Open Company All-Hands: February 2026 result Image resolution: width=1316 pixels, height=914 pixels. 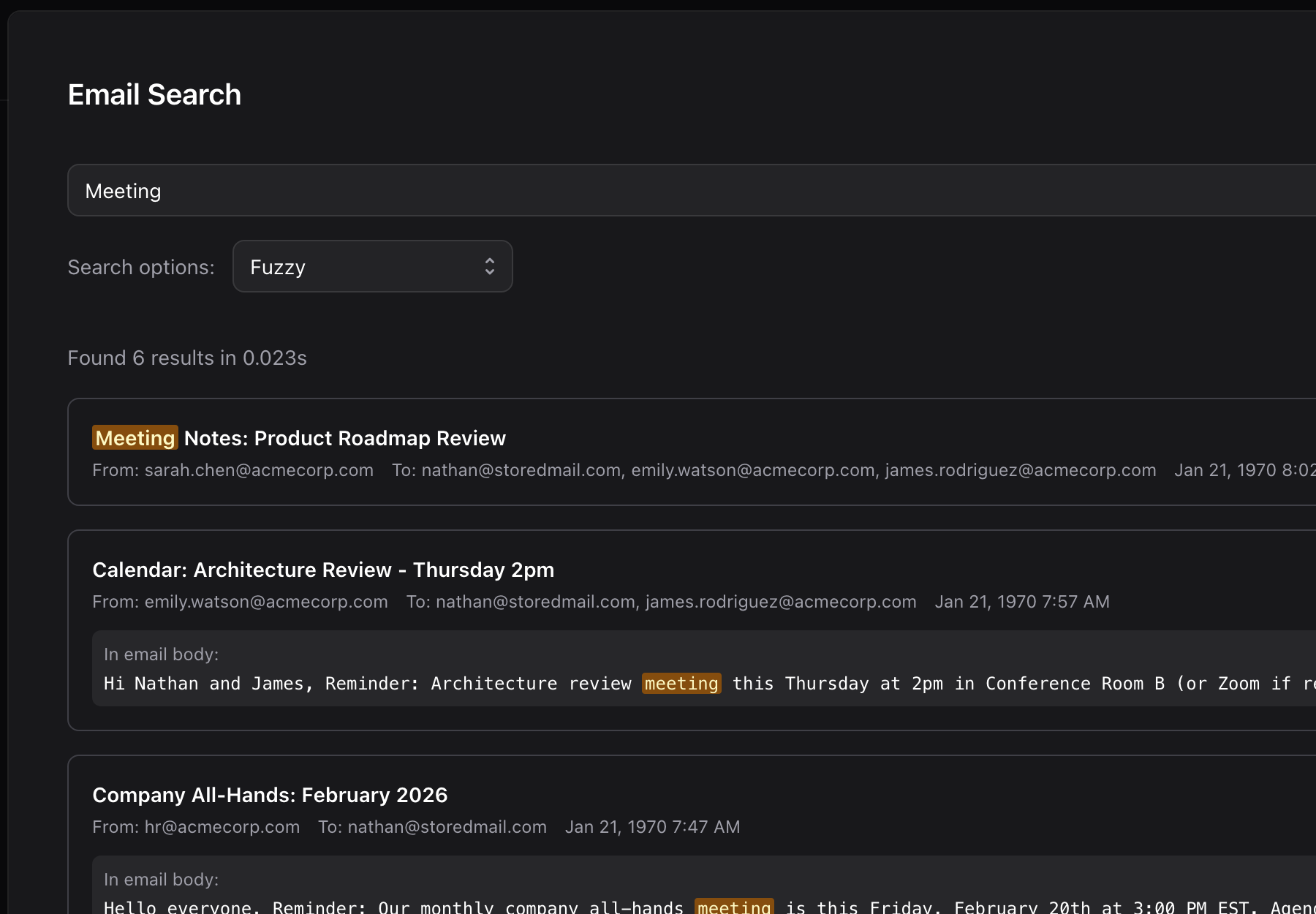270,796
